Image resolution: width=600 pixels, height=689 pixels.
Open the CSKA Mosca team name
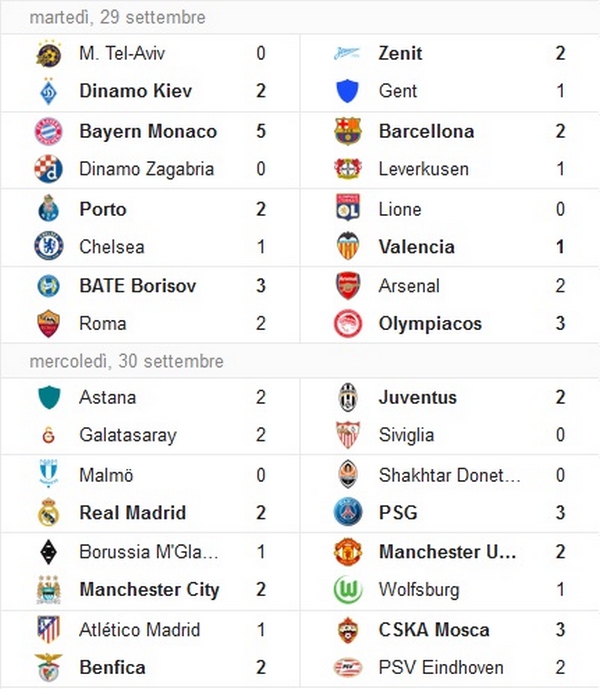tap(434, 630)
